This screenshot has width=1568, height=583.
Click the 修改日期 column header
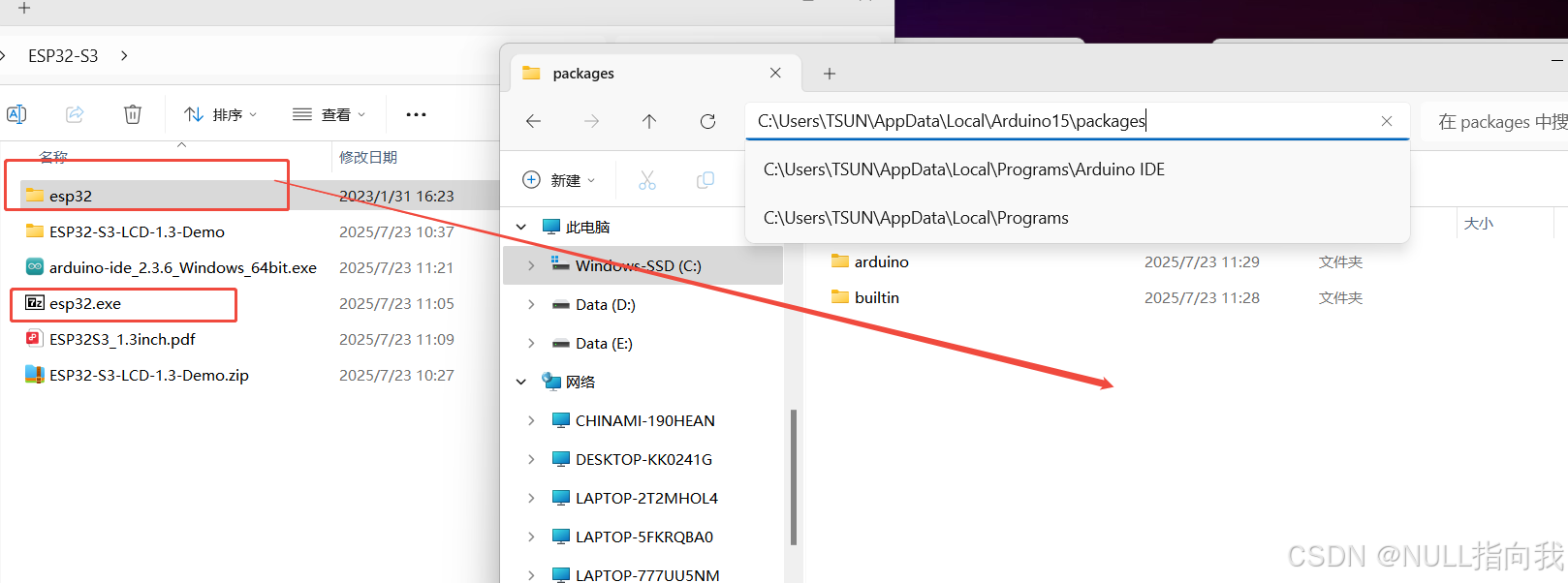368,157
